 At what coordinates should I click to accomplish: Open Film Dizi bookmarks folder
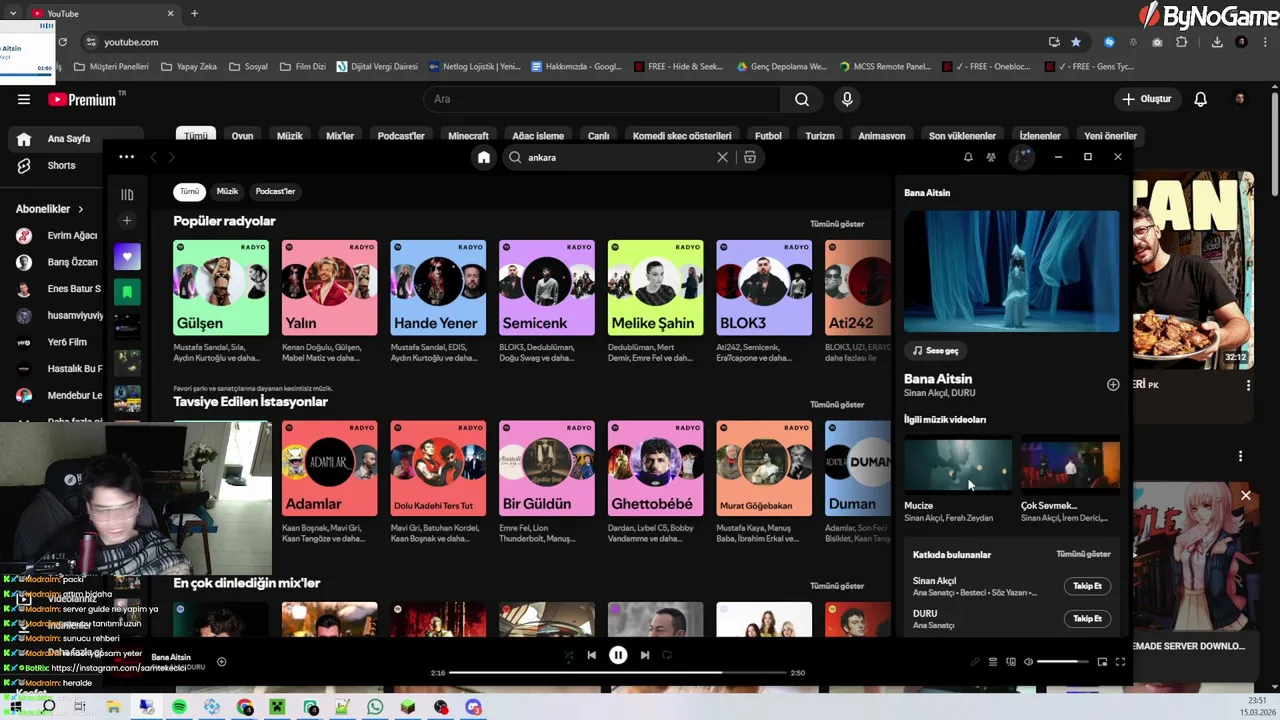point(303,67)
